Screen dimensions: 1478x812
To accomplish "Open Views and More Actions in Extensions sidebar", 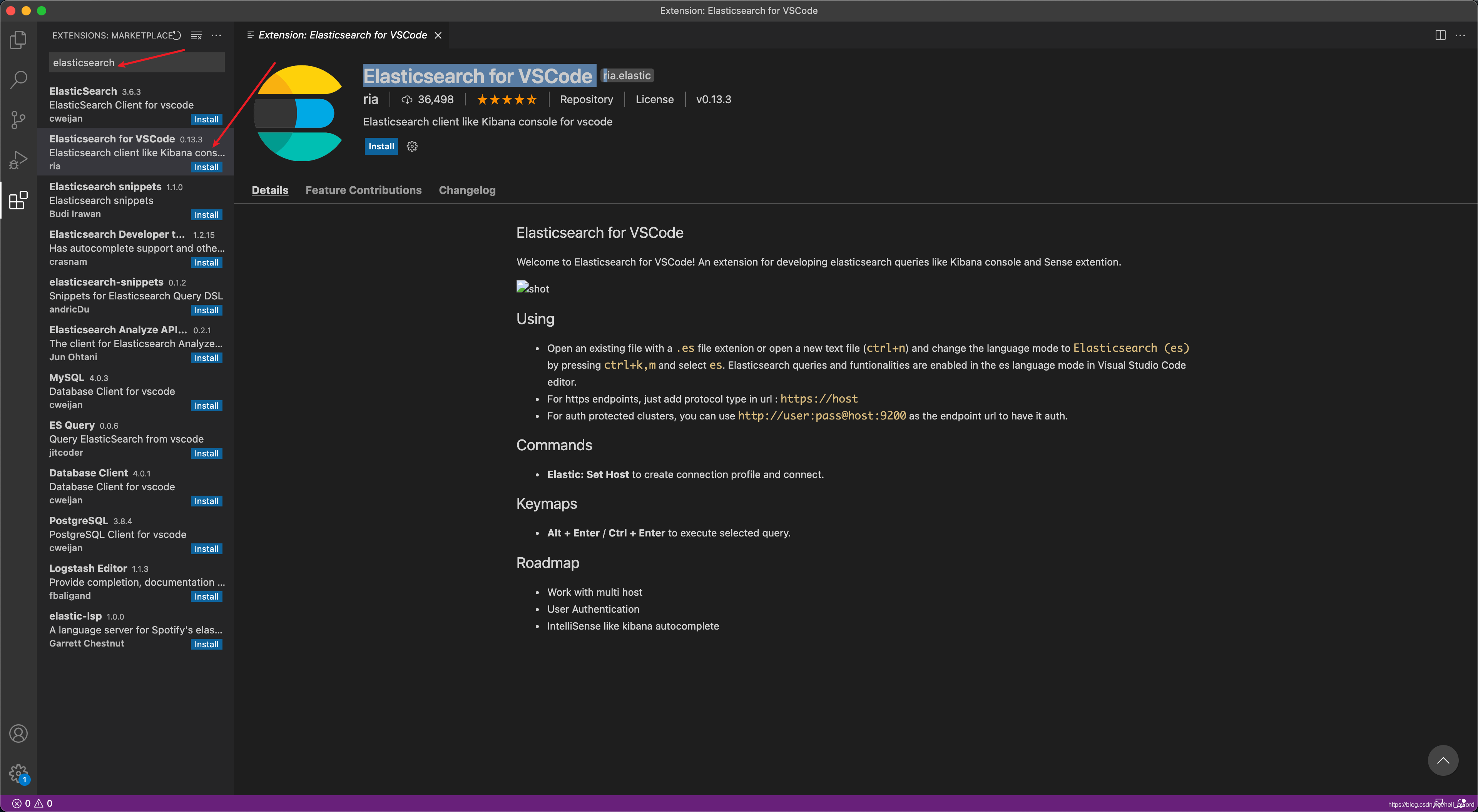I will (216, 35).
